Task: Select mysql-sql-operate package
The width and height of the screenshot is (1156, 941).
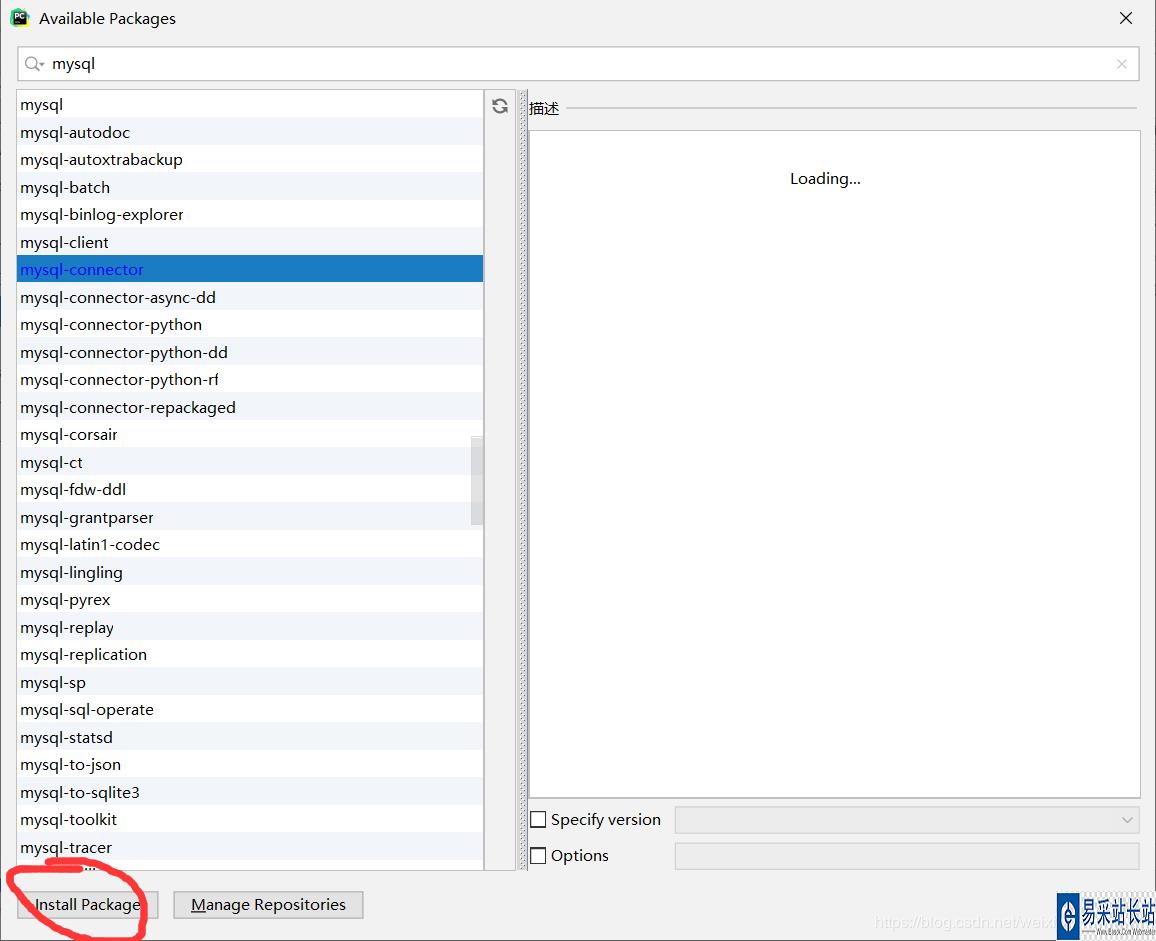Action: 250,709
